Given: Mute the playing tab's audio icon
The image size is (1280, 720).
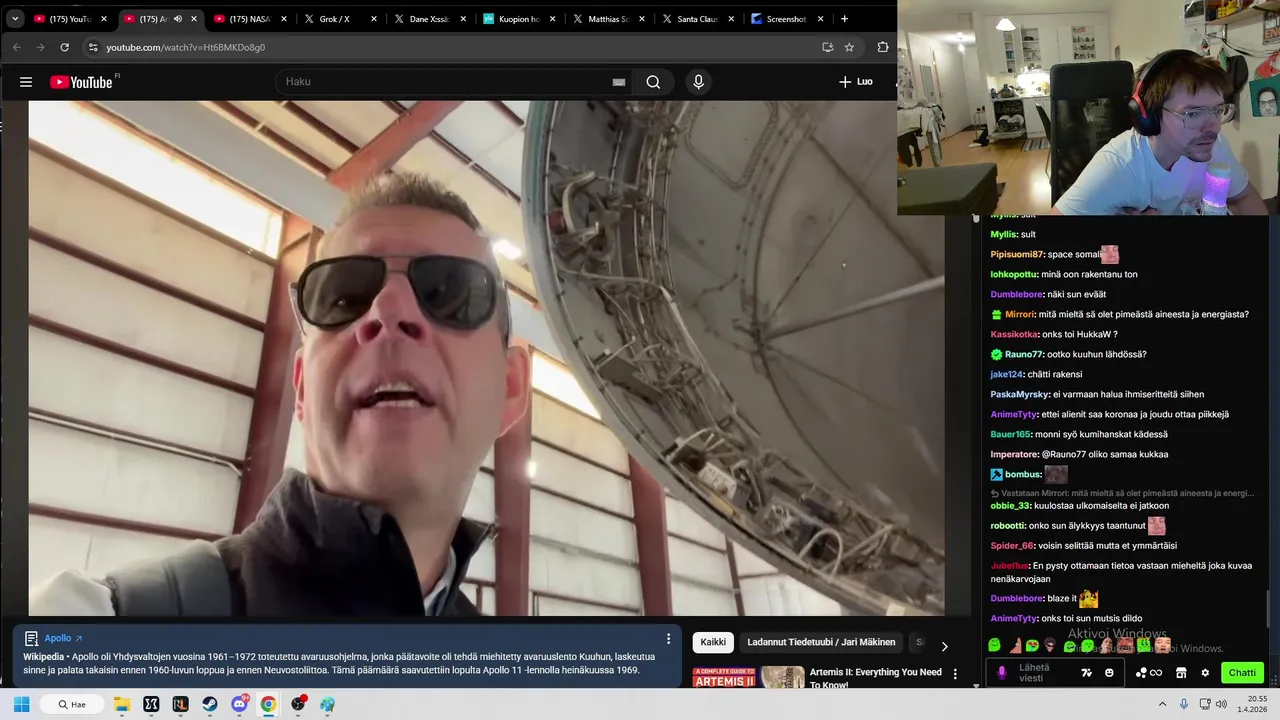Looking at the screenshot, I should (178, 19).
